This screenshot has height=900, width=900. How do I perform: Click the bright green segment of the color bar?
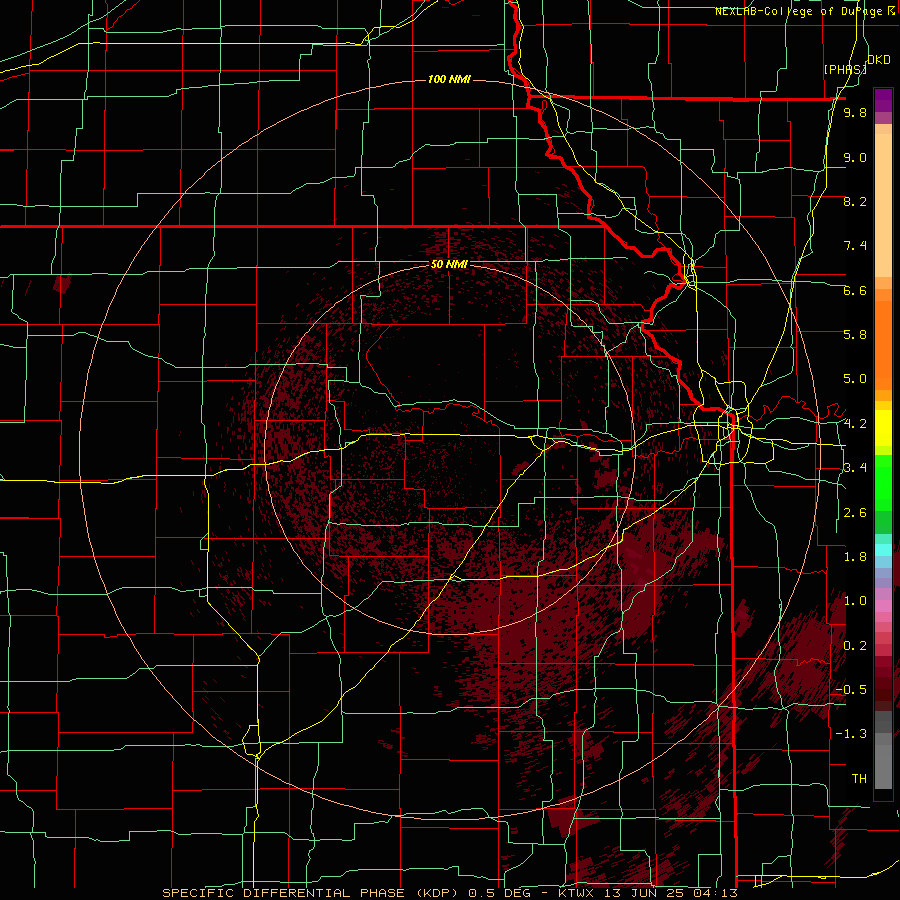click(883, 482)
